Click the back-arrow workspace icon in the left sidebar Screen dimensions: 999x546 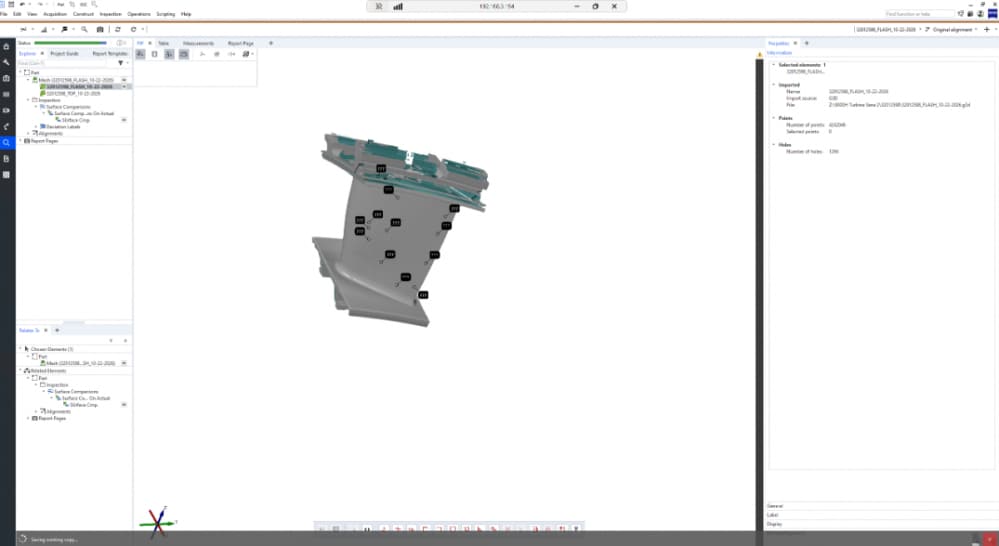coord(6,126)
